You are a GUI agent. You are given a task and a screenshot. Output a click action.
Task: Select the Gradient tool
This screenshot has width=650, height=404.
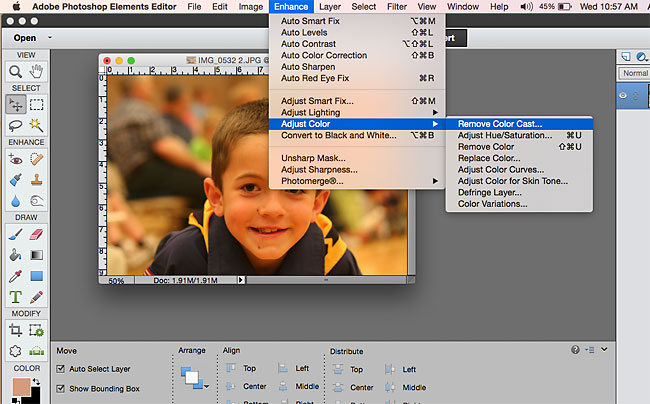click(x=36, y=255)
